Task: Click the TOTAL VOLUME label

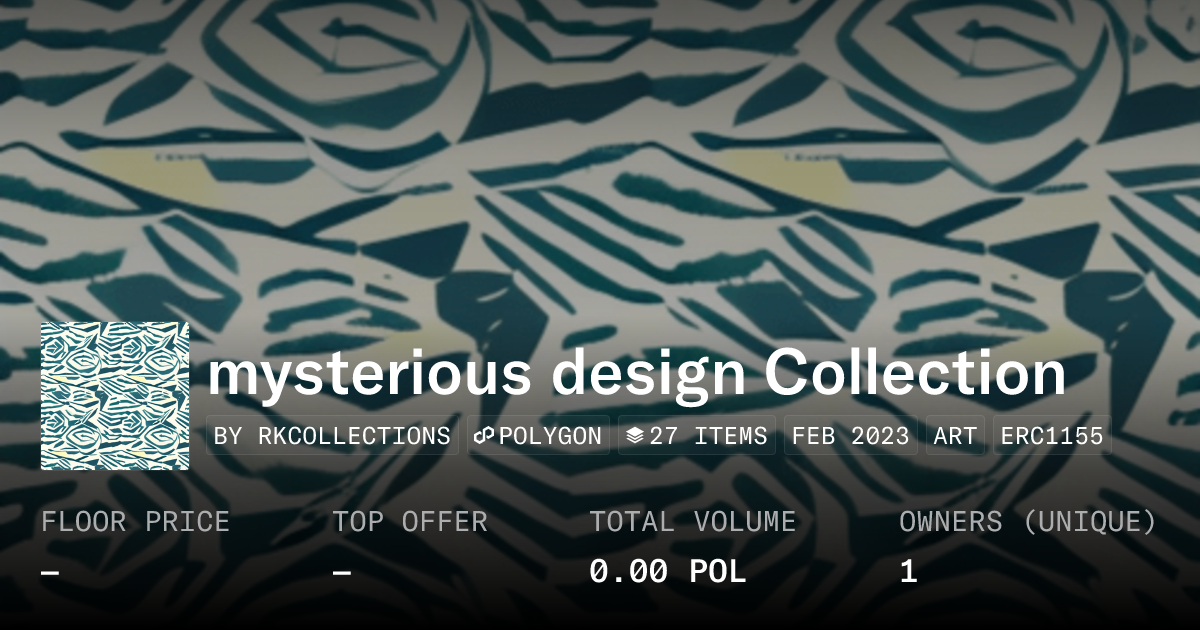Action: (692, 522)
